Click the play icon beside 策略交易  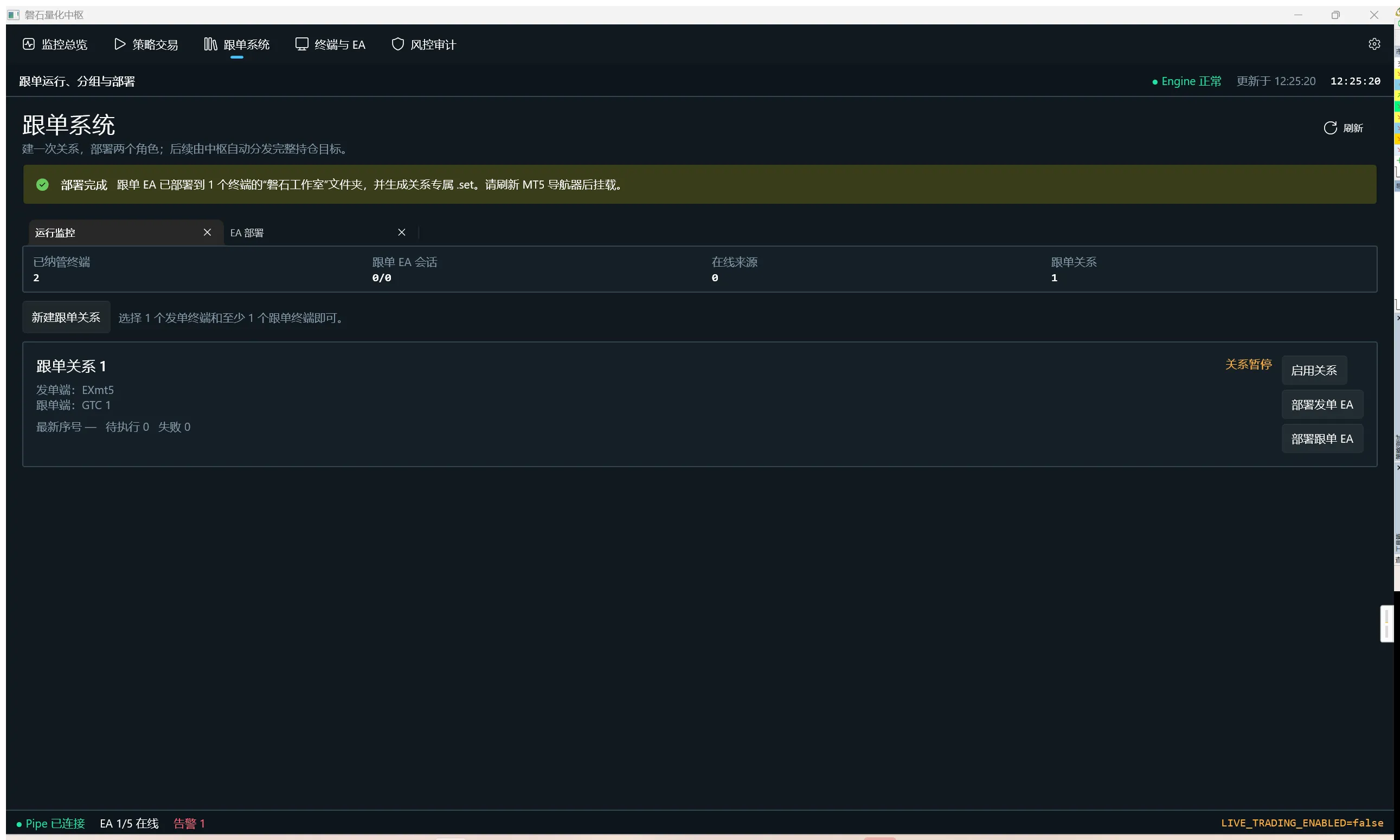pyautogui.click(x=119, y=44)
